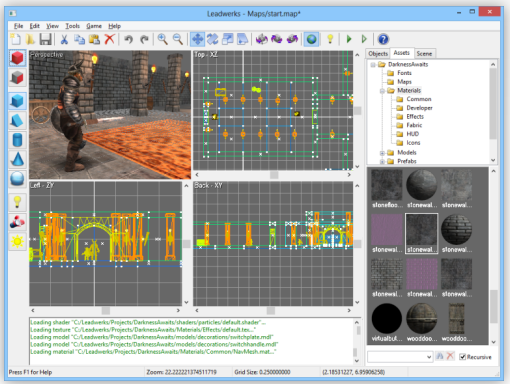Select the Fonts folder
This screenshot has height=384, width=510.
pos(404,73)
